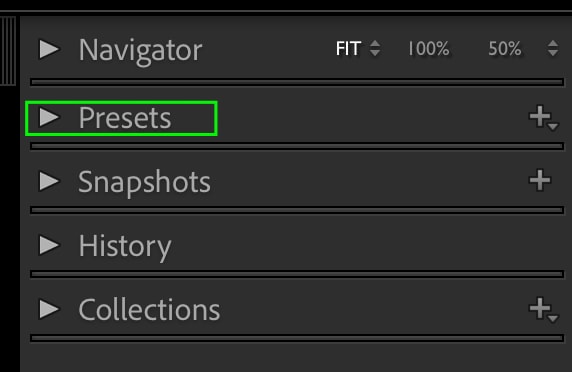Viewport: 572px width, 372px height.
Task: Set Navigator zoom to 50%
Action: pos(505,49)
